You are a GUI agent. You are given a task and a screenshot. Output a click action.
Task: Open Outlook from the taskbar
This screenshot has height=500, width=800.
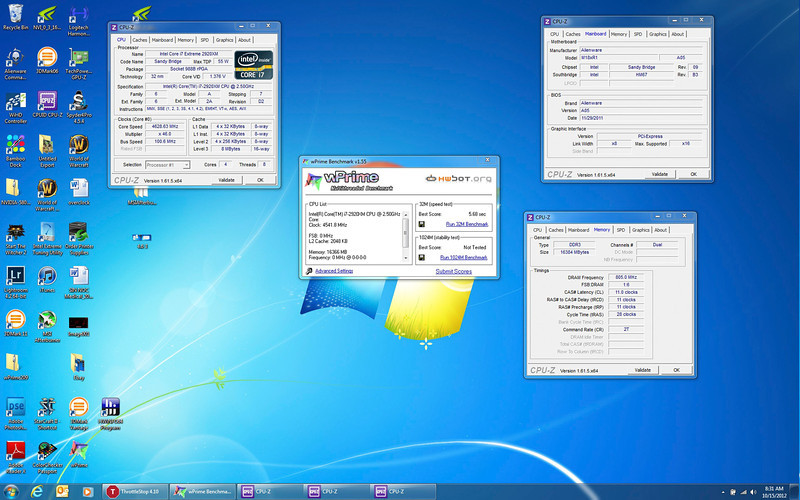pos(62,492)
